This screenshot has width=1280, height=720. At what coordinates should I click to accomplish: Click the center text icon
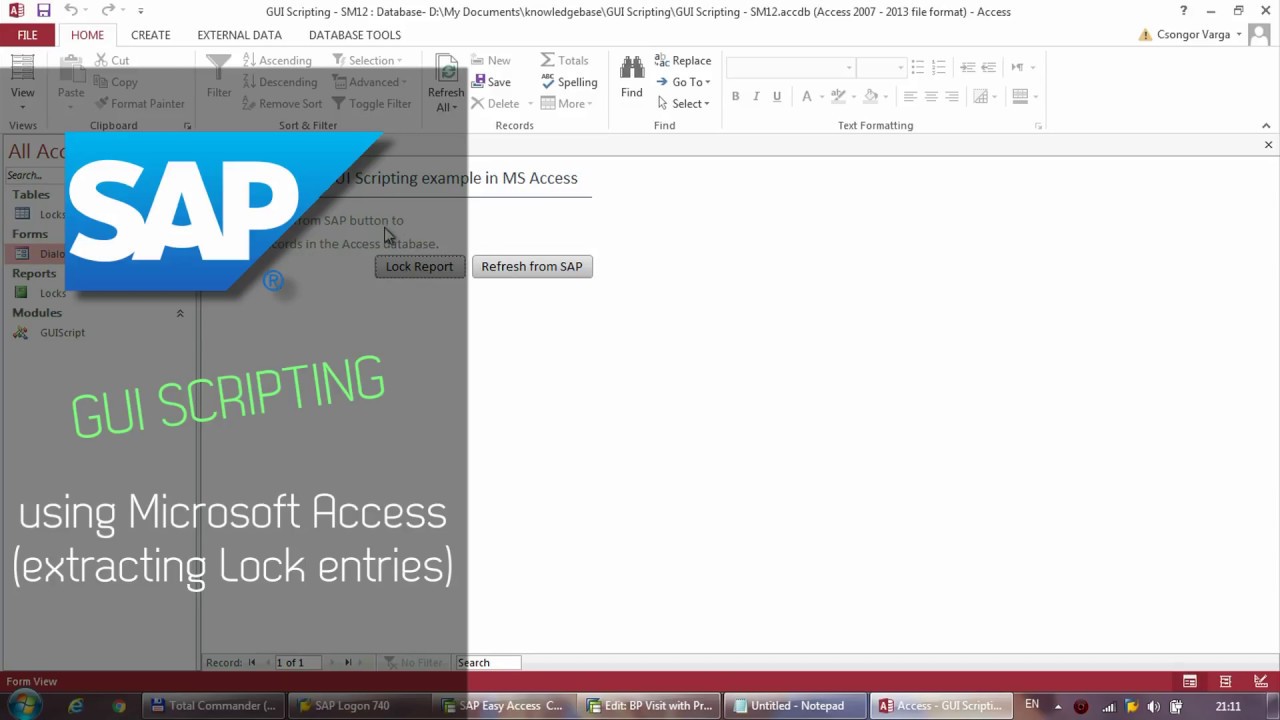(x=931, y=96)
